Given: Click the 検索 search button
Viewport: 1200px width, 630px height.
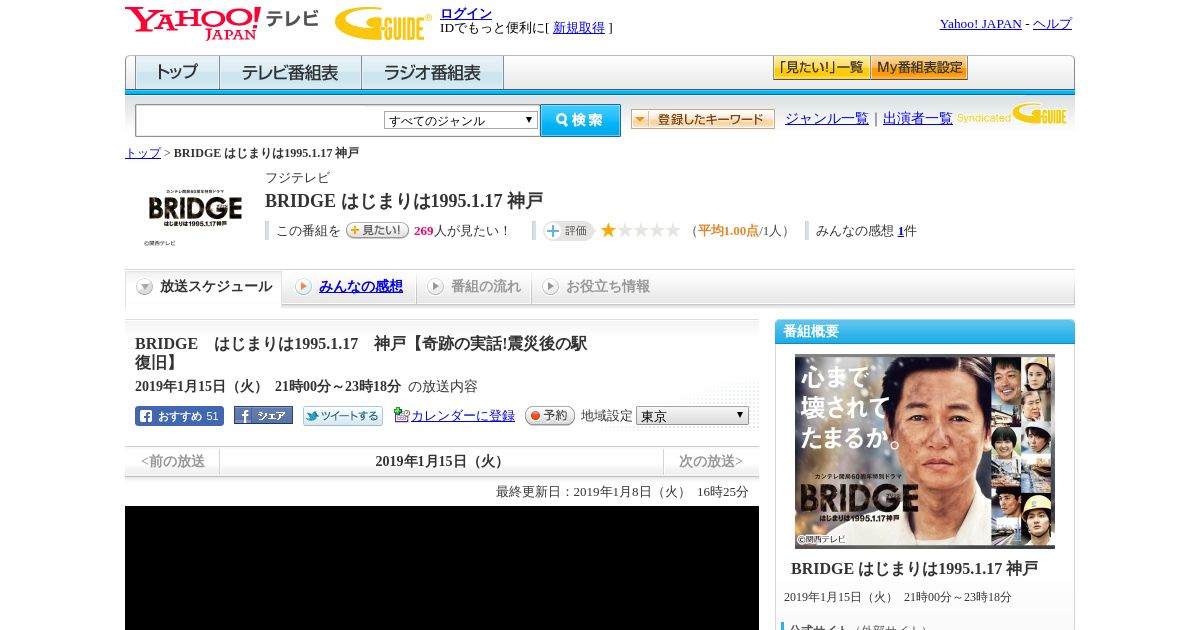Looking at the screenshot, I should point(580,120).
